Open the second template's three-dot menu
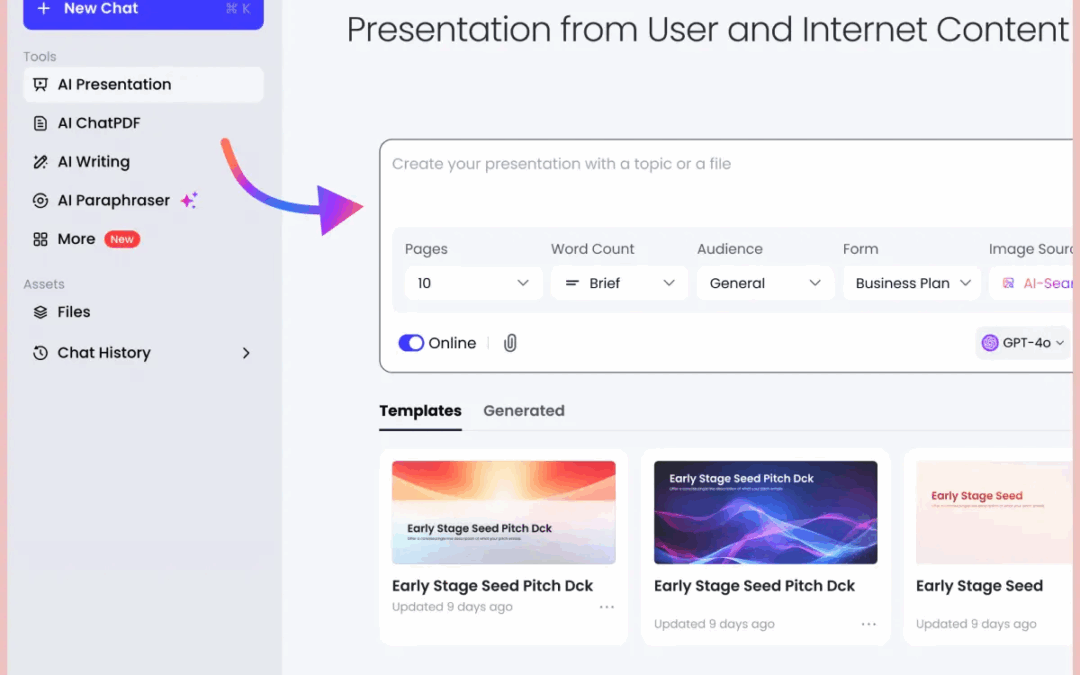1080x675 pixels. [869, 624]
